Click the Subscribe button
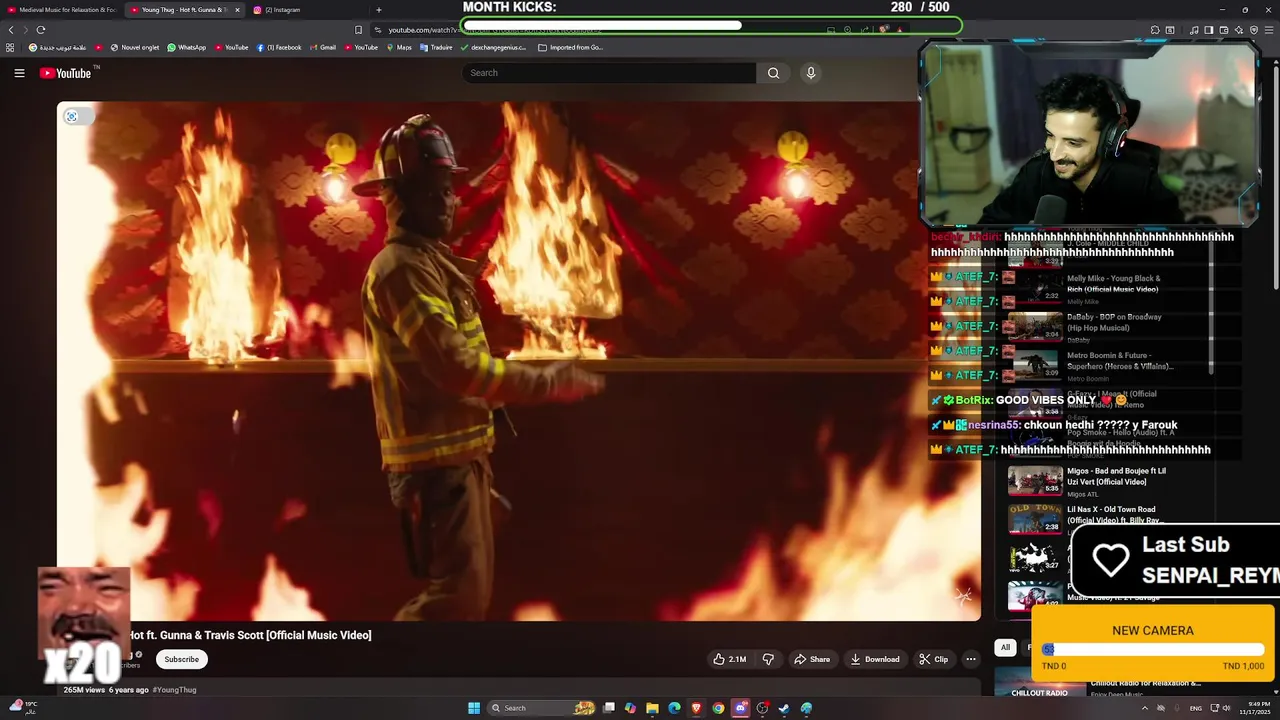This screenshot has width=1280, height=720. [x=181, y=659]
